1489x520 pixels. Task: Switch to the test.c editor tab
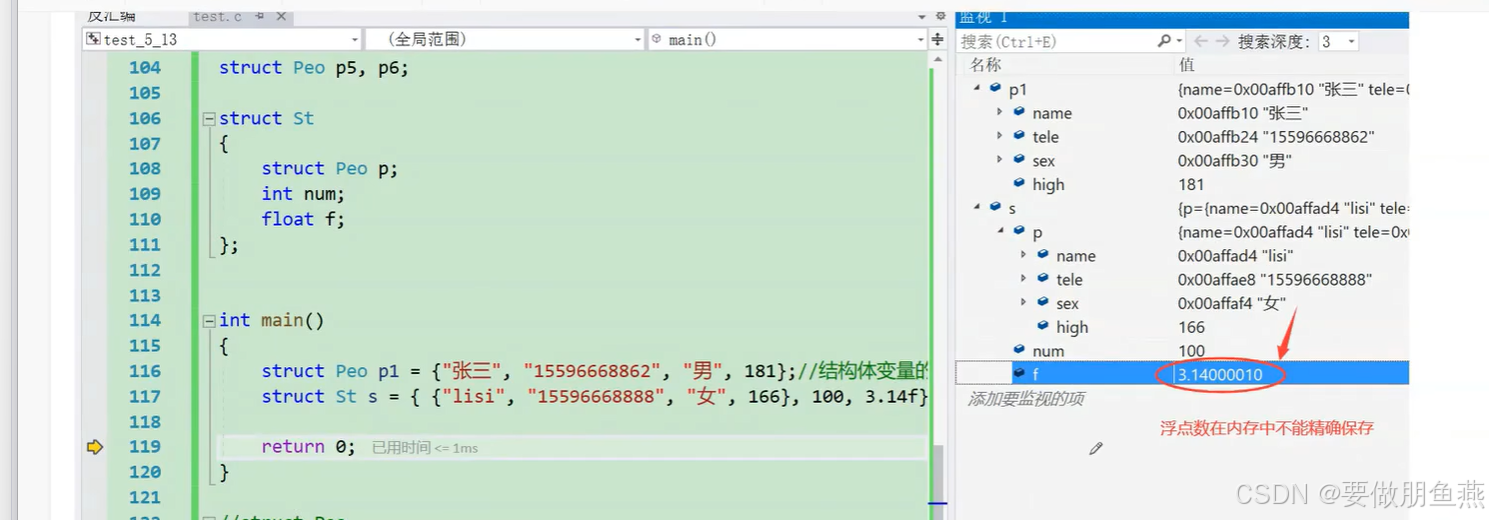218,16
